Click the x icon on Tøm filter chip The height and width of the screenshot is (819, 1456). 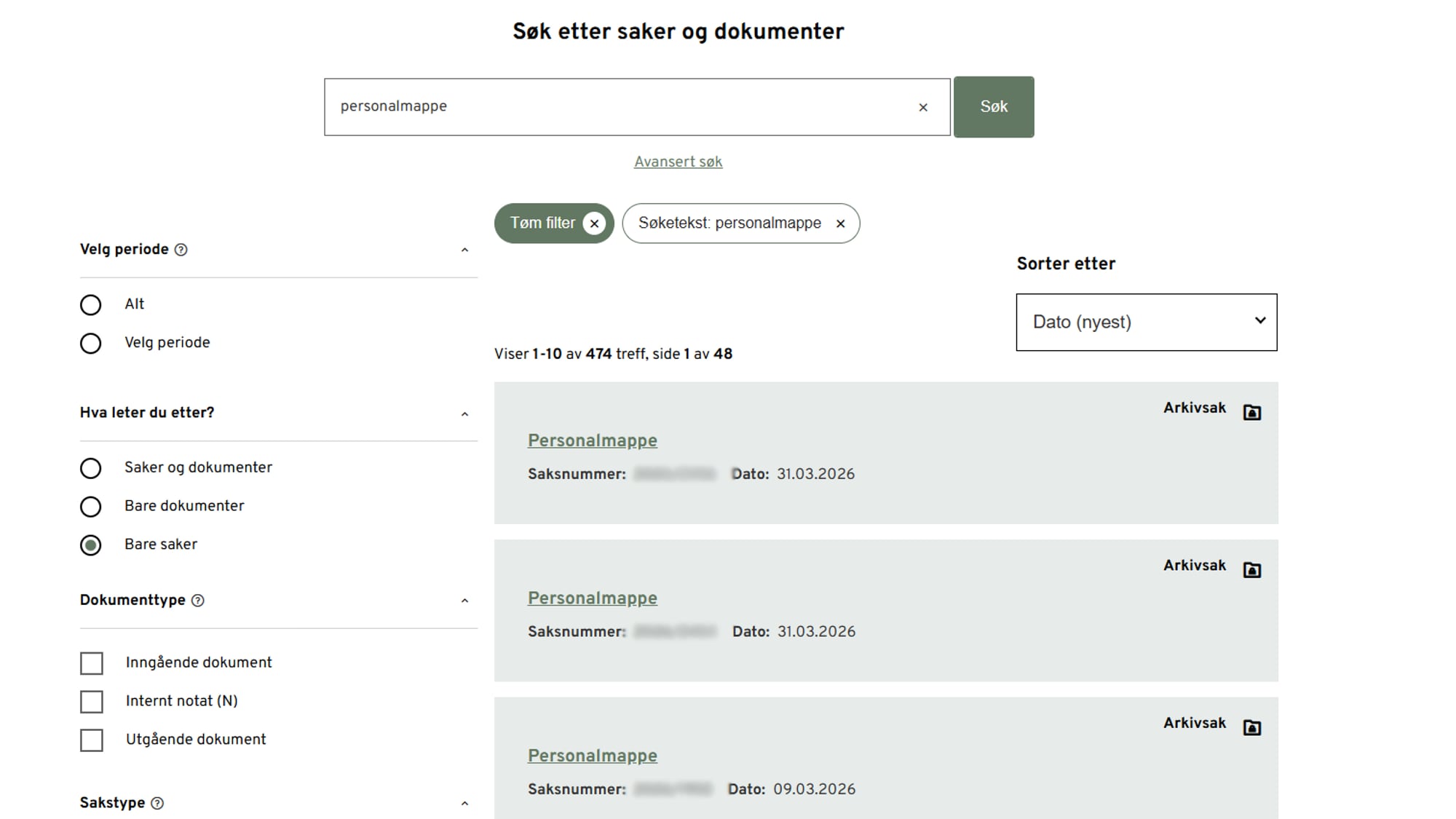(x=594, y=223)
